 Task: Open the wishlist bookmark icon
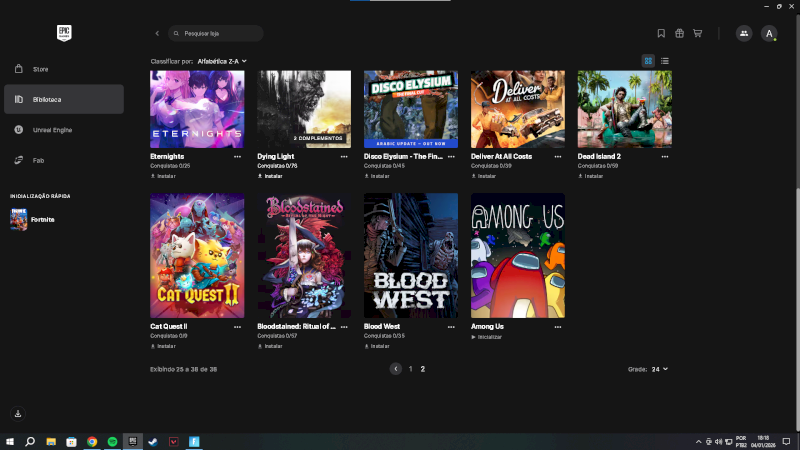point(661,33)
